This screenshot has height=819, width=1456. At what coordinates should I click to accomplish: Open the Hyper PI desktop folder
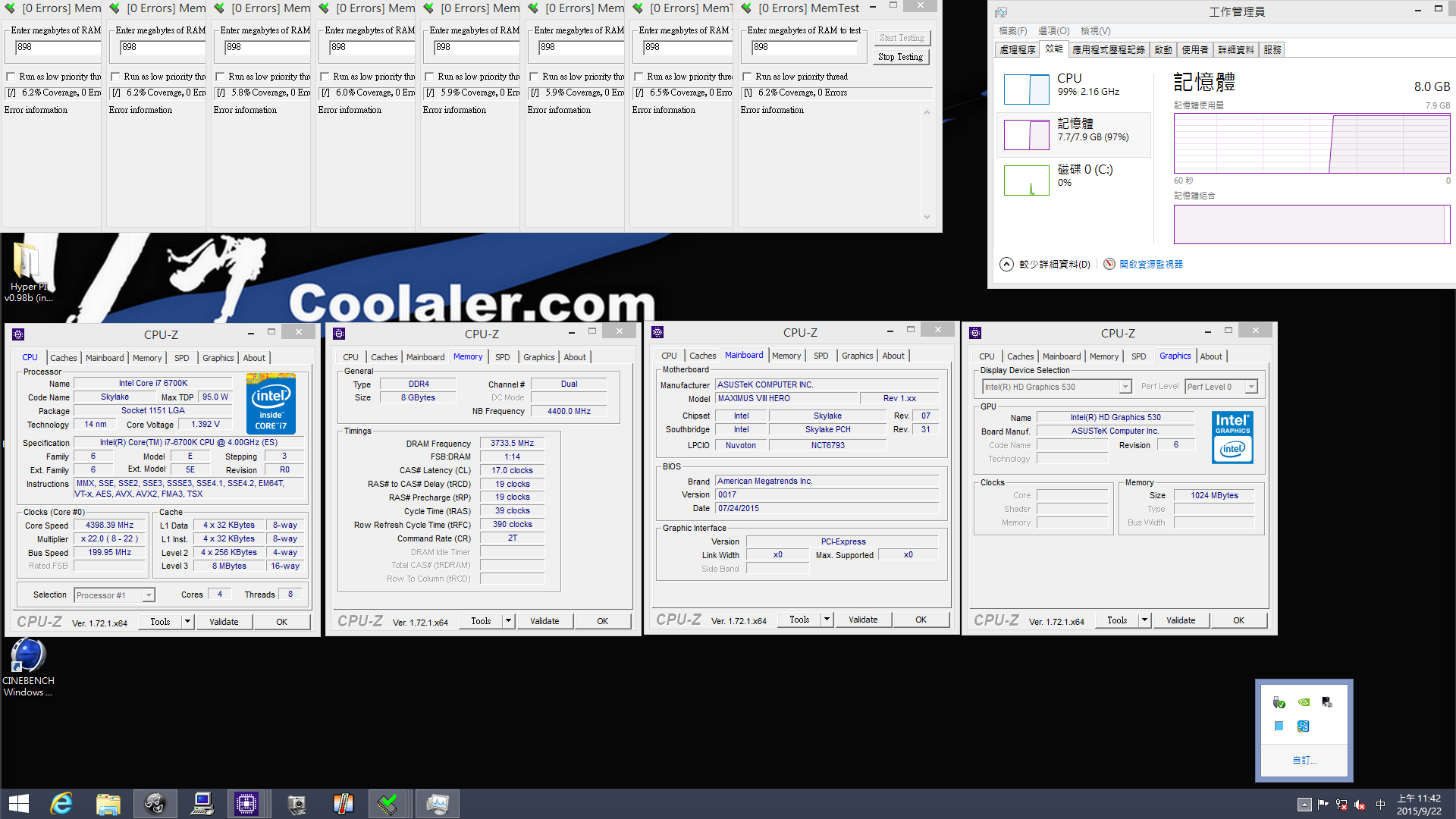(27, 262)
